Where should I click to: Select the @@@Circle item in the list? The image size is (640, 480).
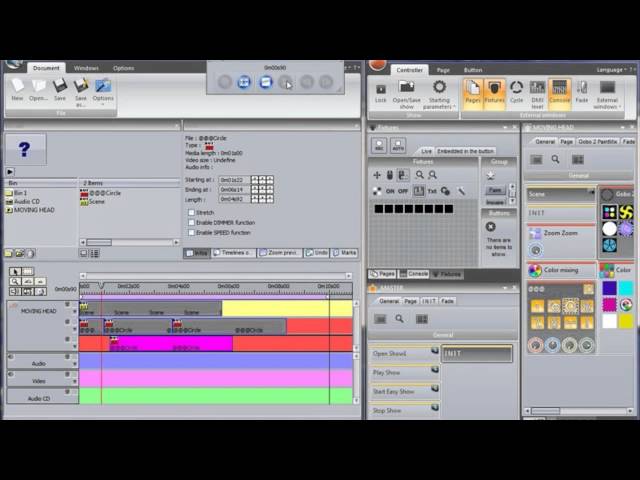pyautogui.click(x=100, y=193)
